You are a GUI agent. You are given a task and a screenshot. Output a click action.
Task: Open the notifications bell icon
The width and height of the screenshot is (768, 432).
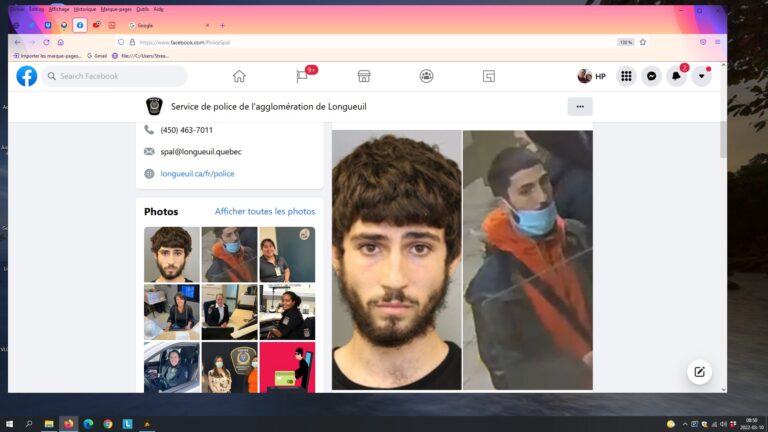[676, 76]
